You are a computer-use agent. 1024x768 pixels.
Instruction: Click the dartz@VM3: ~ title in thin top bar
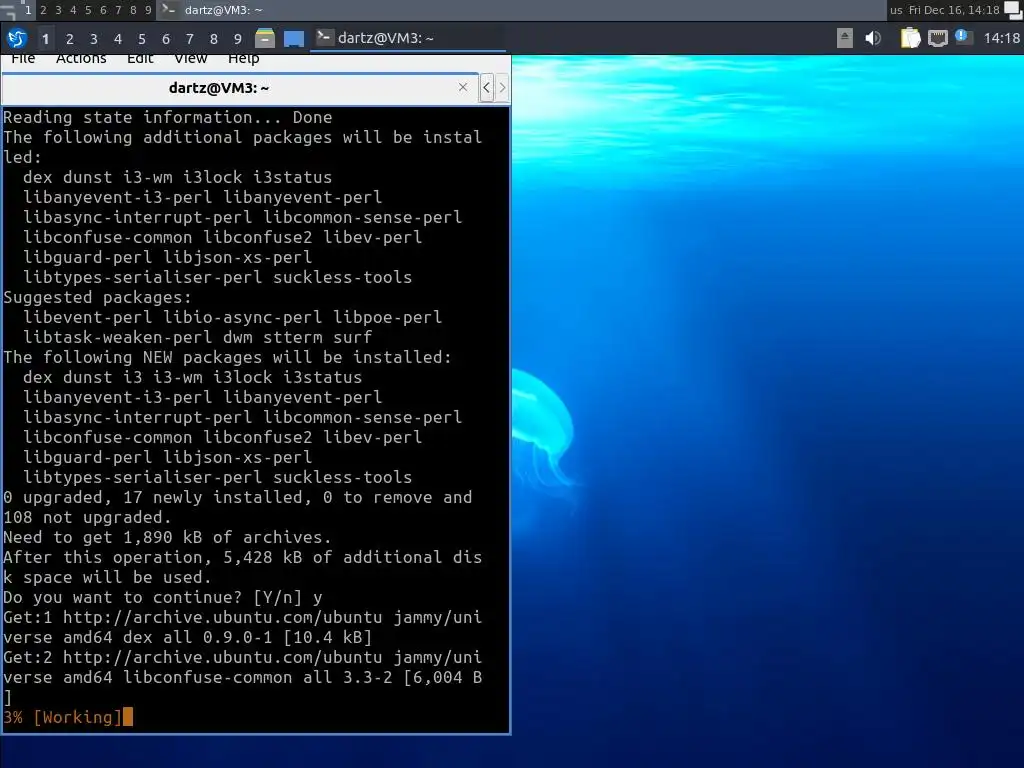[223, 10]
